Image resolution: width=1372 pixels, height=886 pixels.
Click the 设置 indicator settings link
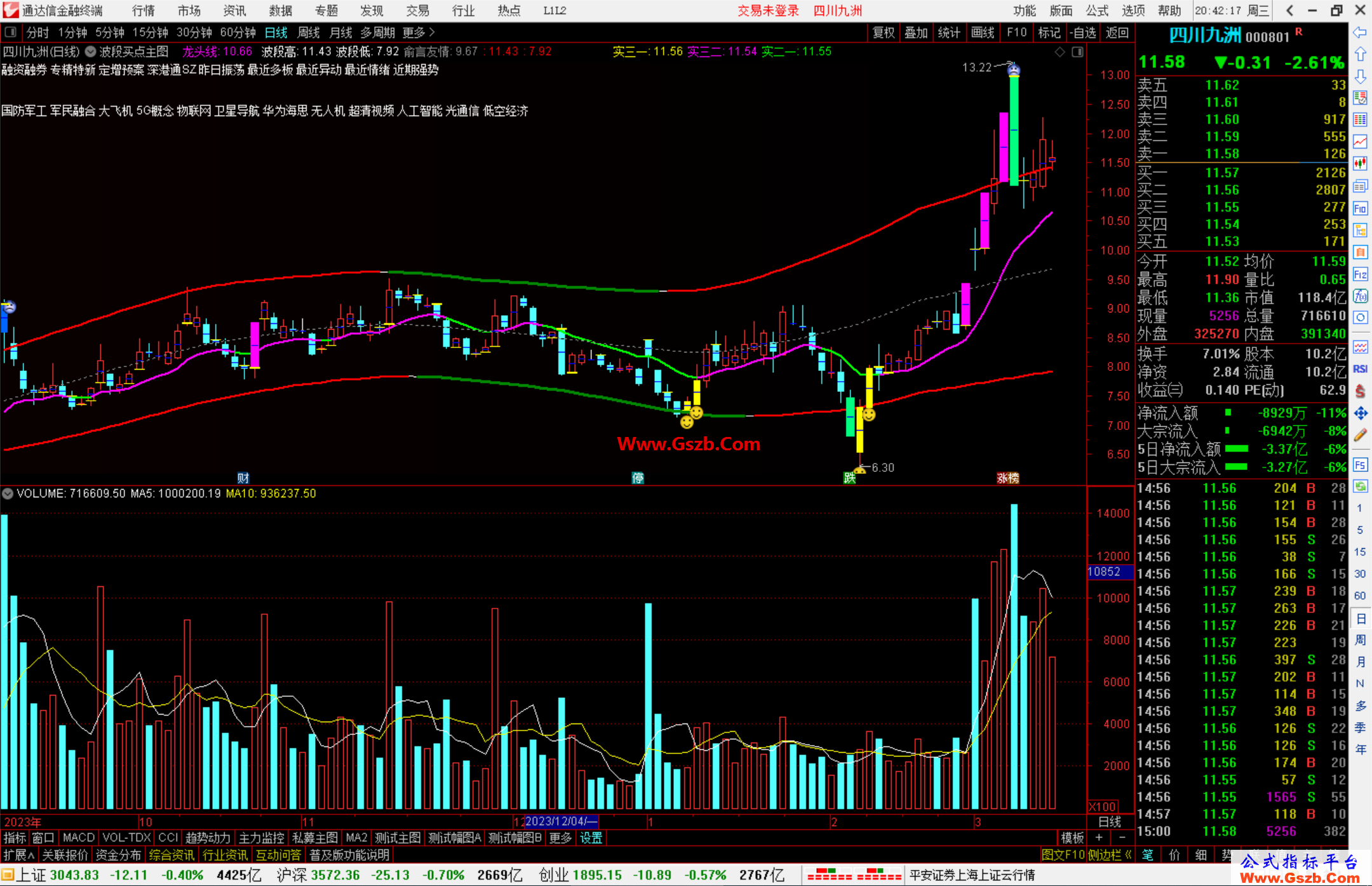(x=591, y=838)
